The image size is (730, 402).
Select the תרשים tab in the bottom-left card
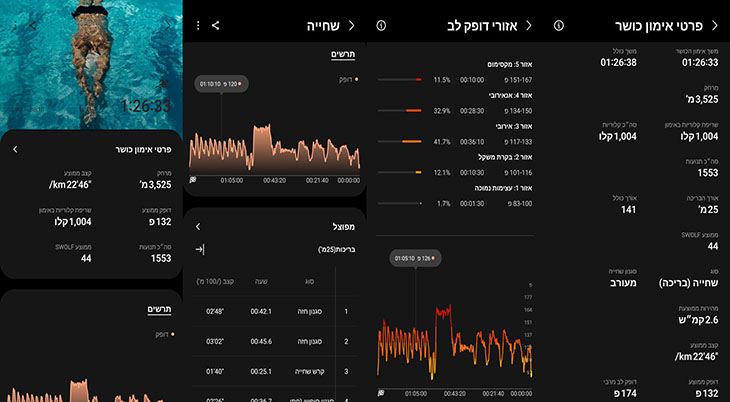click(x=160, y=310)
